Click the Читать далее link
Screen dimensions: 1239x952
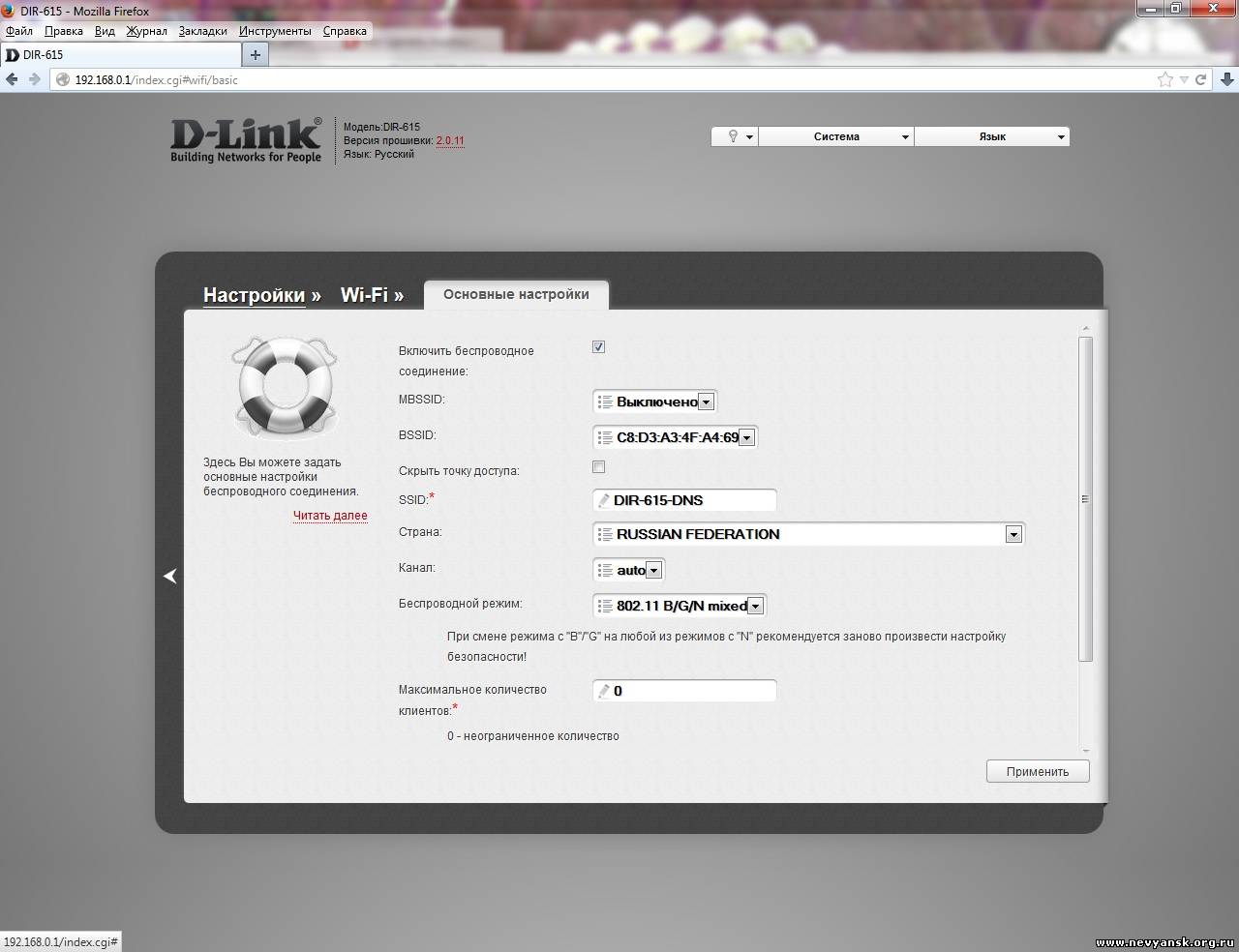330,516
